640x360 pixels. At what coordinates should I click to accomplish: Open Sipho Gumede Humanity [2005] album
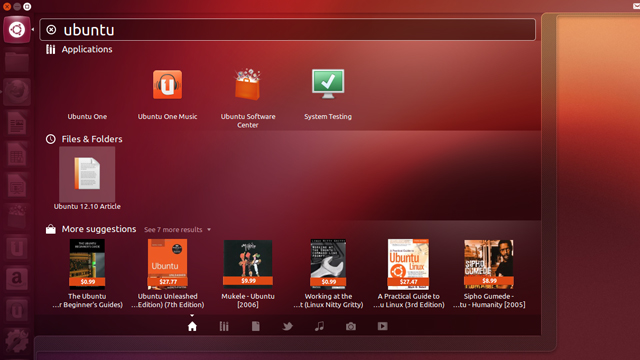point(489,273)
